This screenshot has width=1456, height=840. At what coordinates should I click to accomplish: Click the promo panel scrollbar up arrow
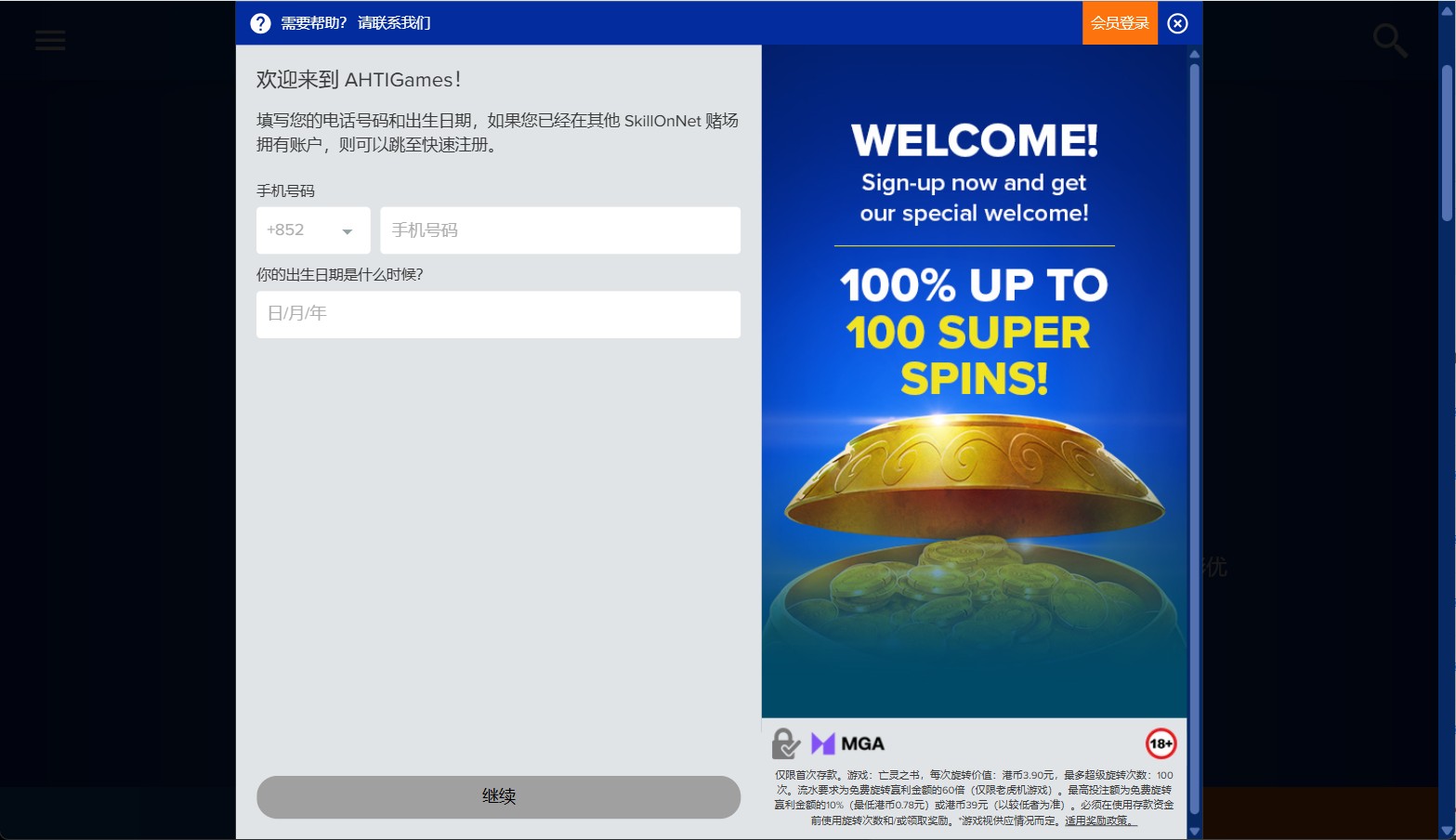[x=1195, y=54]
